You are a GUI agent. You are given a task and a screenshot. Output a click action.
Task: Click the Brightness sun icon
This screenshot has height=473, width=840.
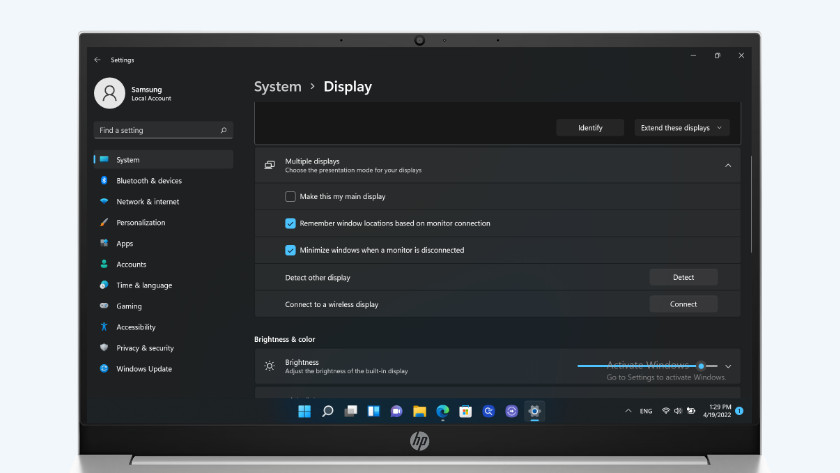pos(269,366)
